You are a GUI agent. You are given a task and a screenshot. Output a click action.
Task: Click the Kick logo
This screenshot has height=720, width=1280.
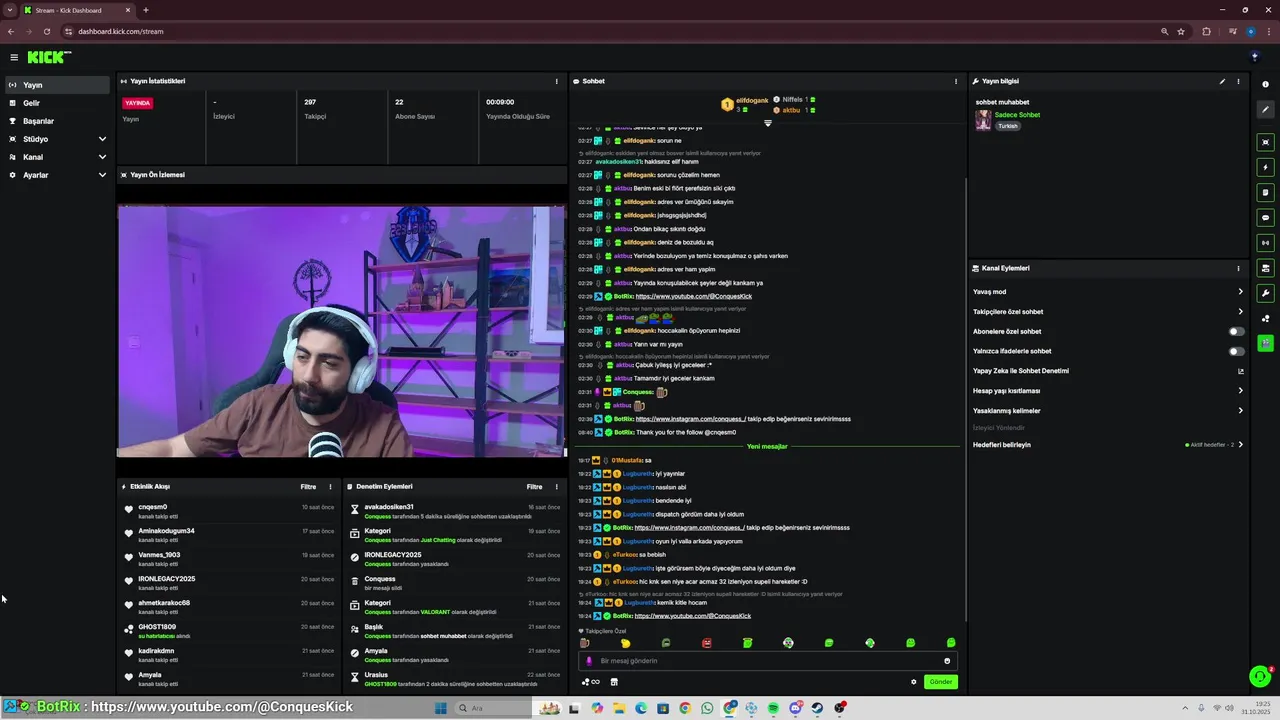click(x=49, y=57)
